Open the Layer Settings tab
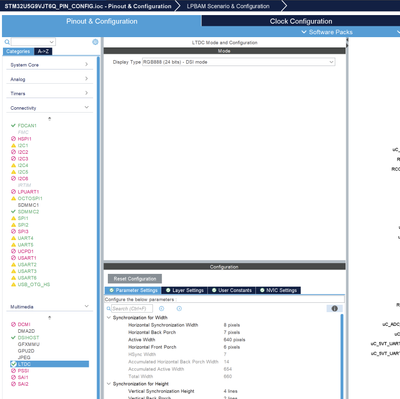Viewport: 400px width, 399px height. pyautogui.click(x=185, y=290)
